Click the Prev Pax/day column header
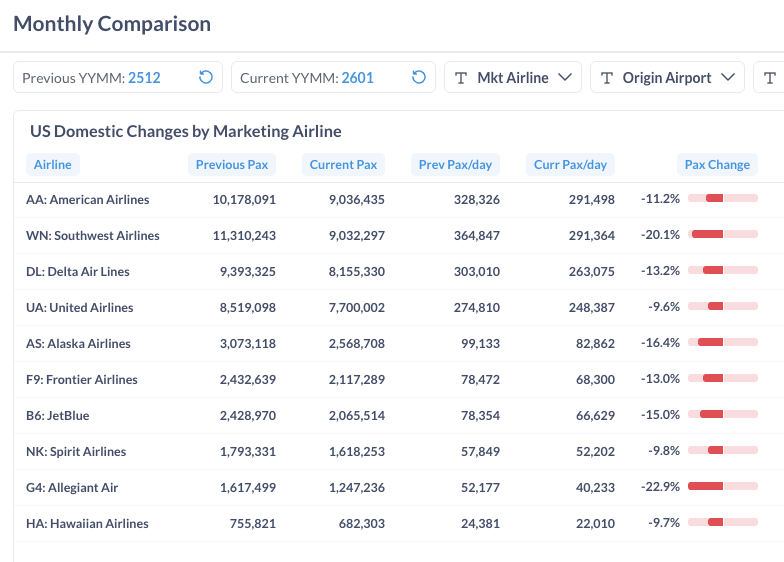The height and width of the screenshot is (562, 784). coord(455,165)
